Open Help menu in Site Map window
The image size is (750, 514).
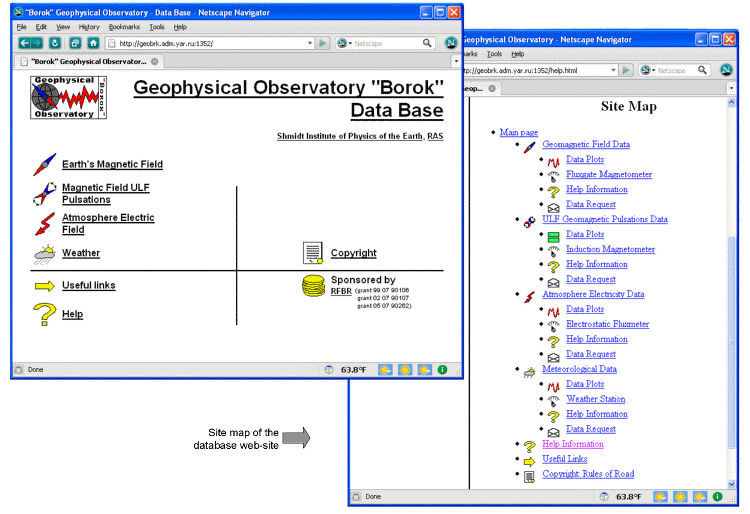518,54
